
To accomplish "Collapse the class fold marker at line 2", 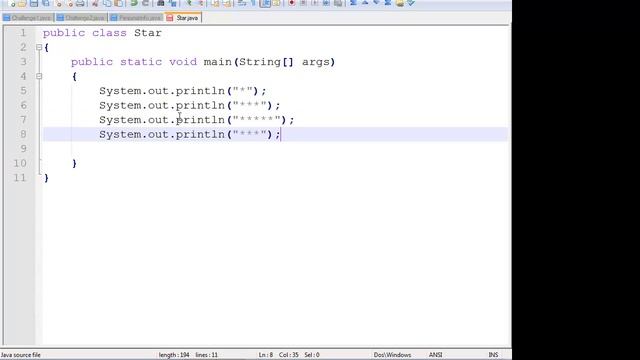I will (39, 47).
